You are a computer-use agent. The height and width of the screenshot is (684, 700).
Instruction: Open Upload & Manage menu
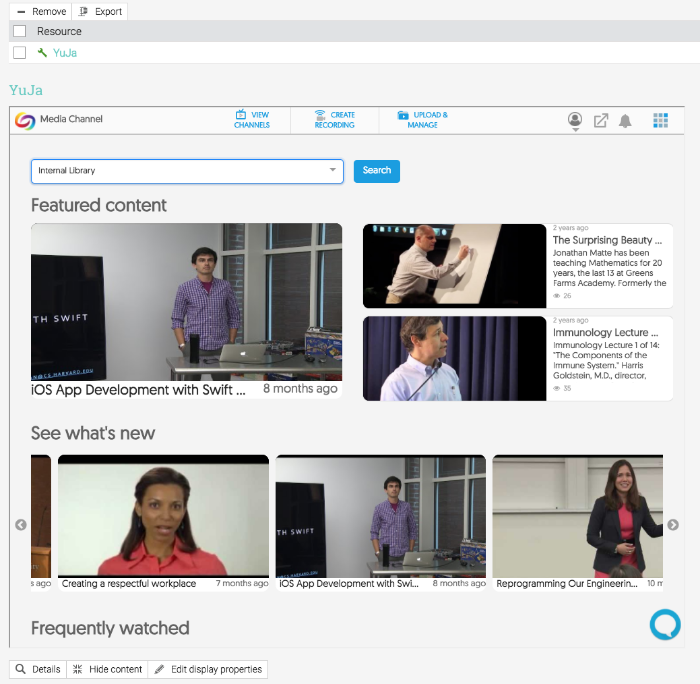[422, 120]
